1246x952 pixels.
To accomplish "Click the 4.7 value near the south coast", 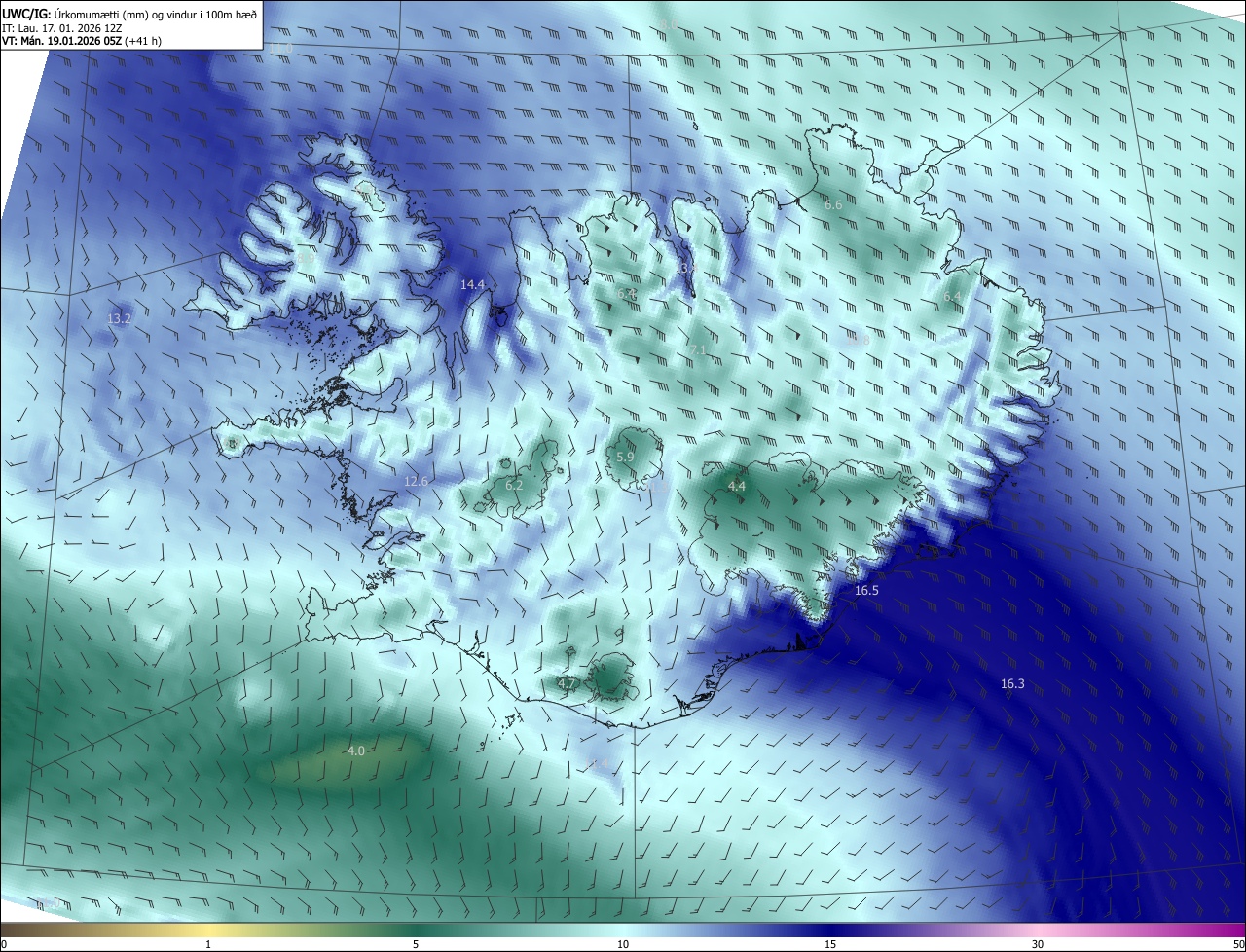I will [x=567, y=684].
